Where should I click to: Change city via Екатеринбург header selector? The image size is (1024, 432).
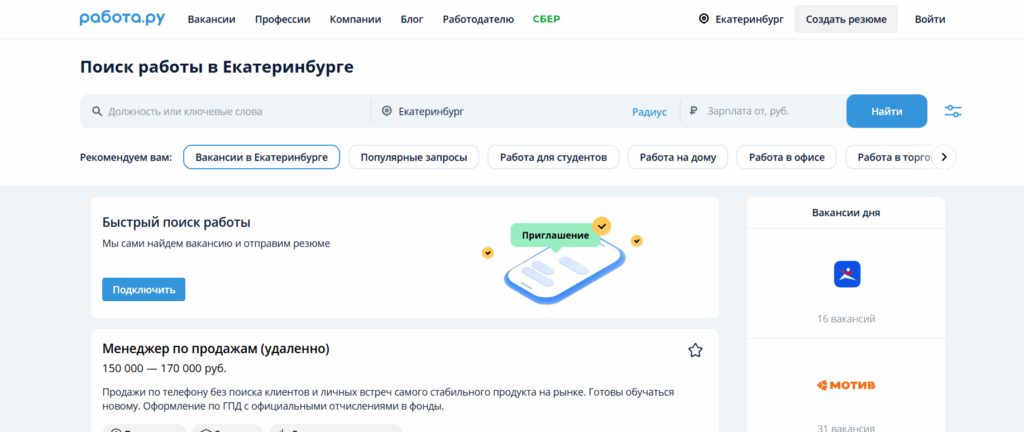(751, 19)
